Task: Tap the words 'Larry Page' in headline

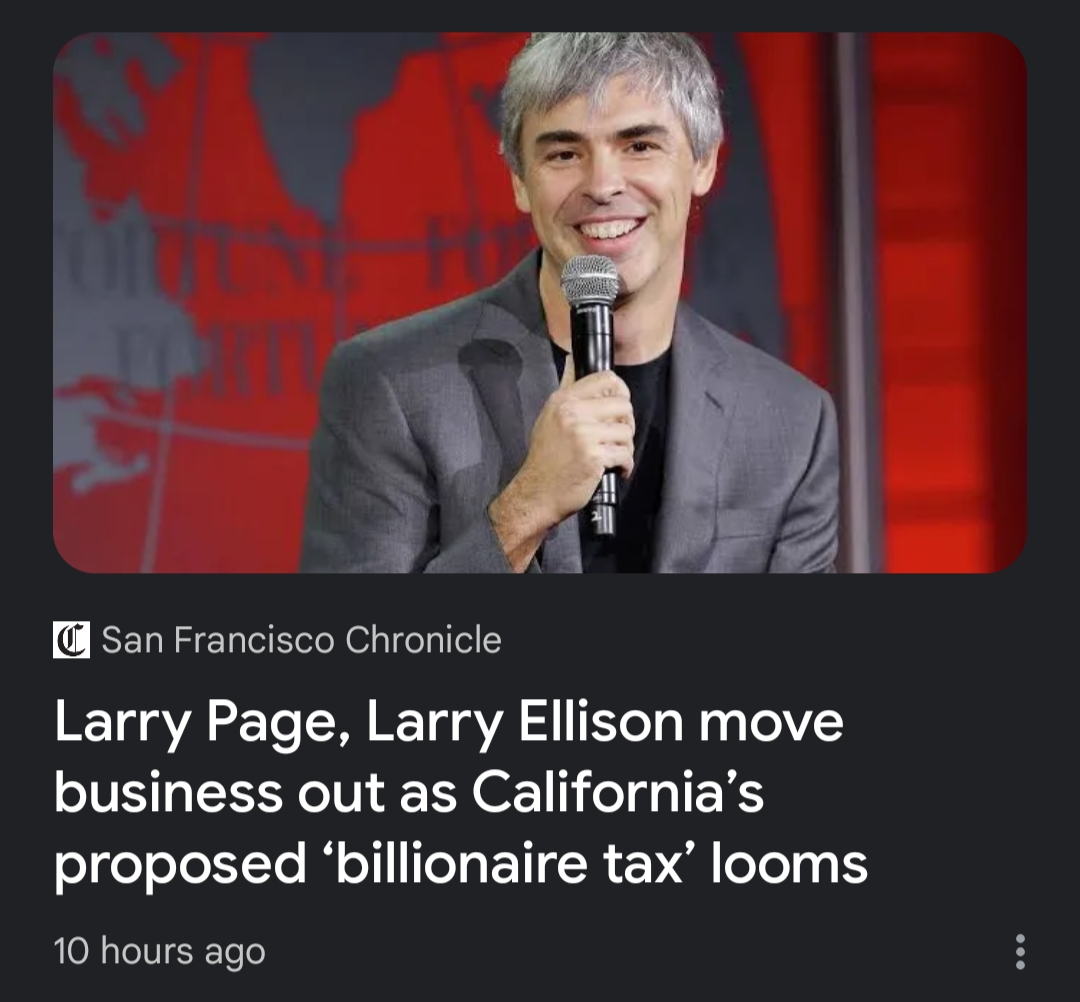Action: click(194, 724)
